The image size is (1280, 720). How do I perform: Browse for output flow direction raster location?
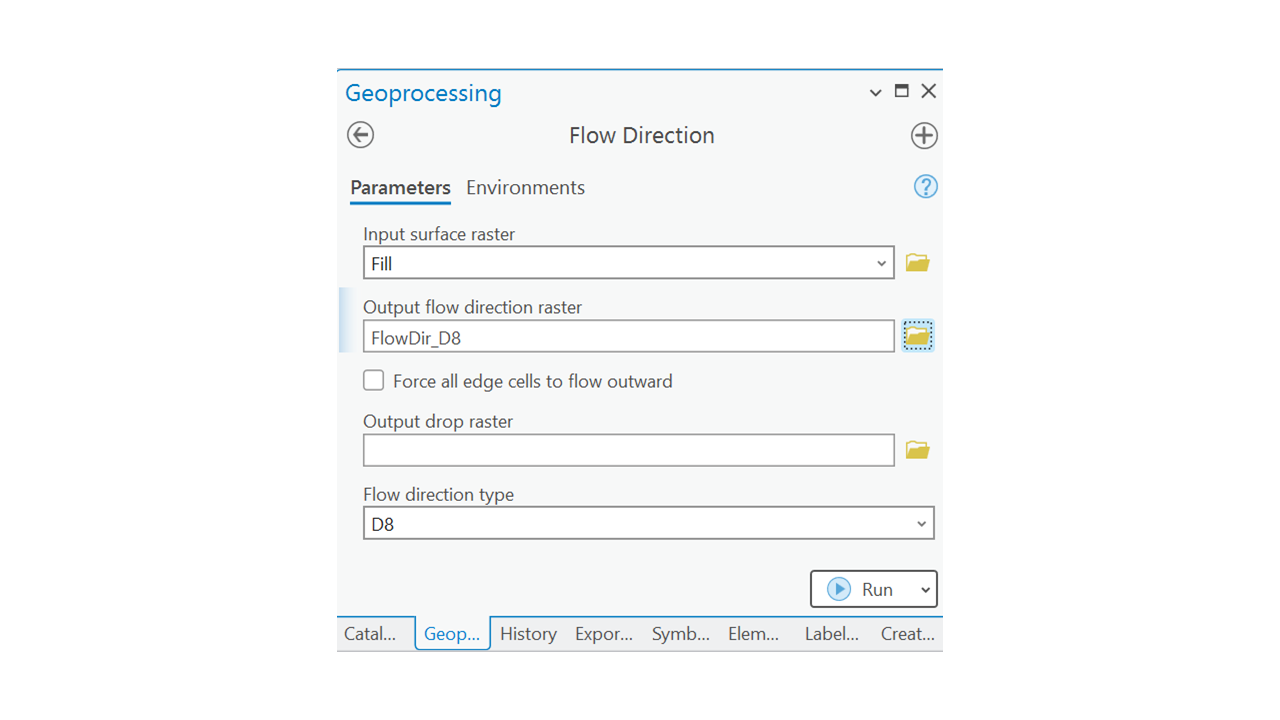pyautogui.click(x=917, y=337)
